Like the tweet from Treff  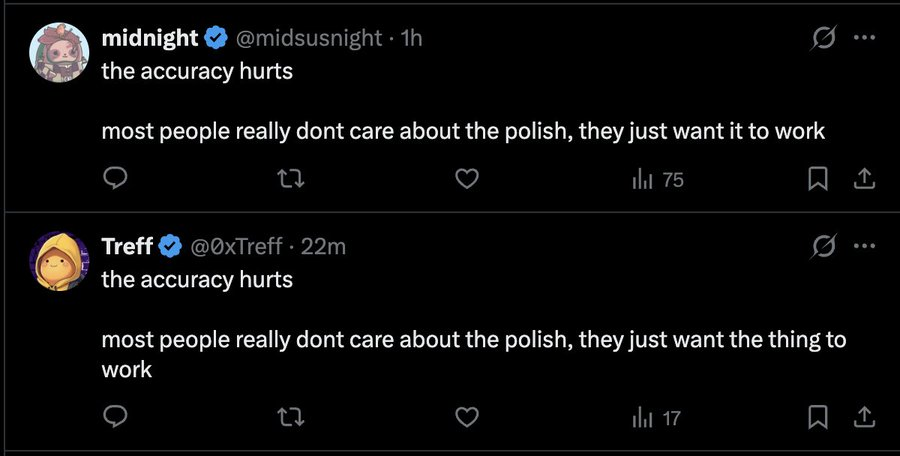pyautogui.click(x=467, y=417)
